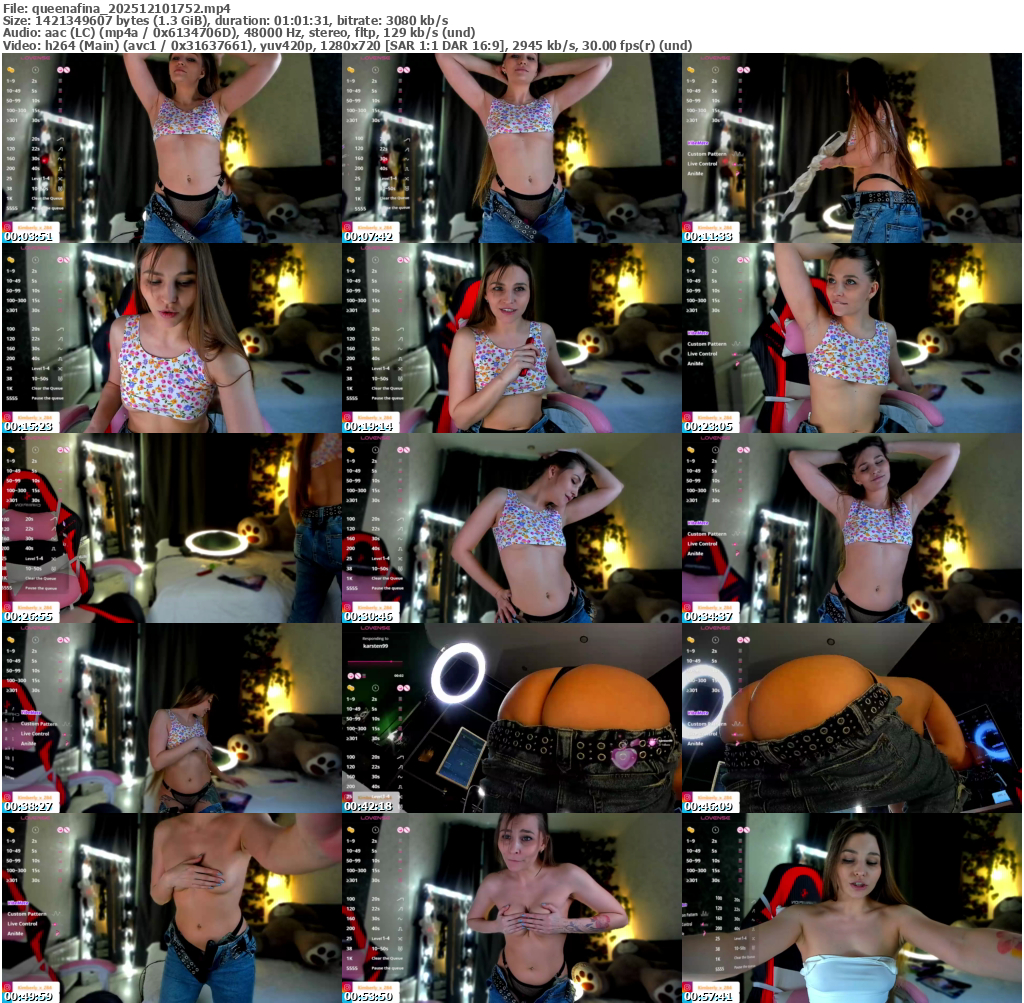Screen dimensions: 1024x1003
Task: Choose the frame stamped 00:46:09
Action: 852,718
